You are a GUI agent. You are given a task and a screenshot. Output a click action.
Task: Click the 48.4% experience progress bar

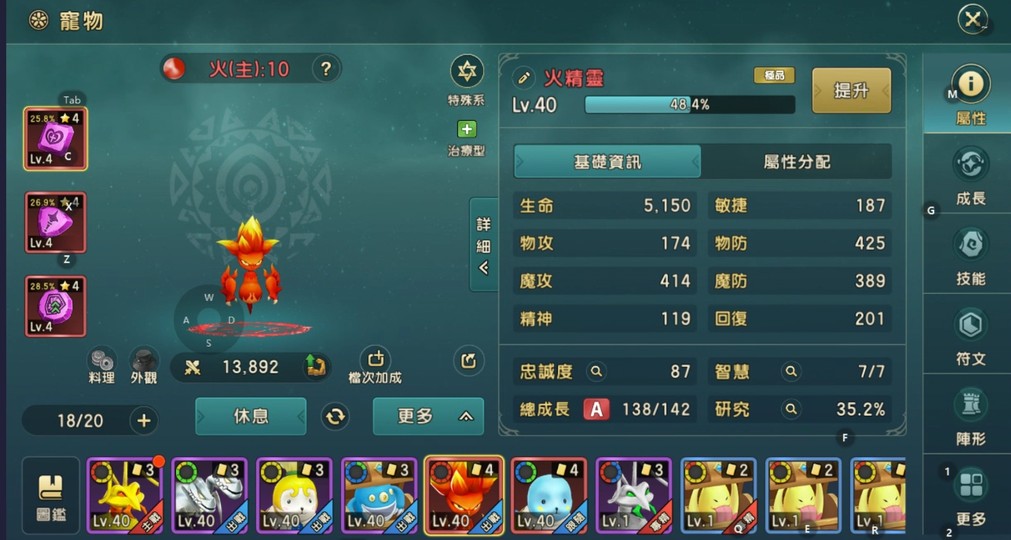click(690, 105)
